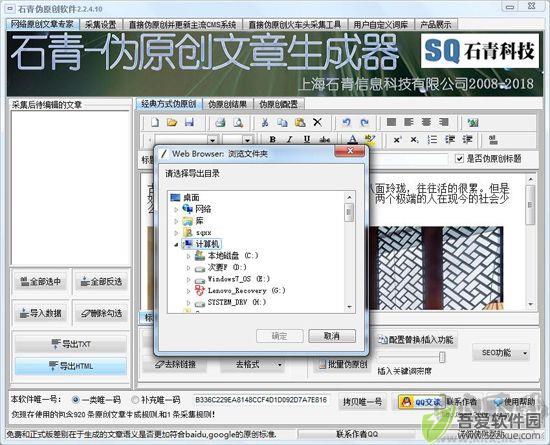This screenshot has height=445, width=550.
Task: Click the Undo arrow icon
Action: click(x=347, y=122)
